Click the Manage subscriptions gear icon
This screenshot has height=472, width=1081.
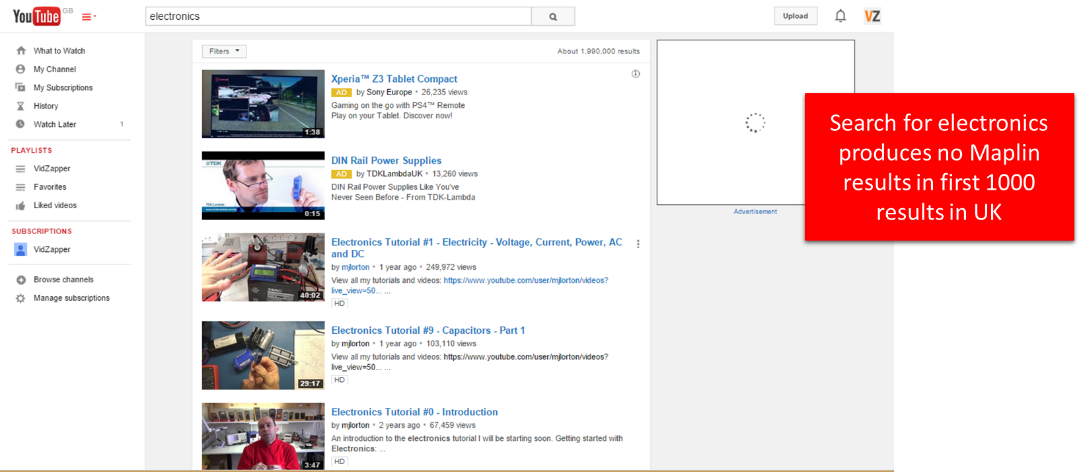[x=21, y=298]
